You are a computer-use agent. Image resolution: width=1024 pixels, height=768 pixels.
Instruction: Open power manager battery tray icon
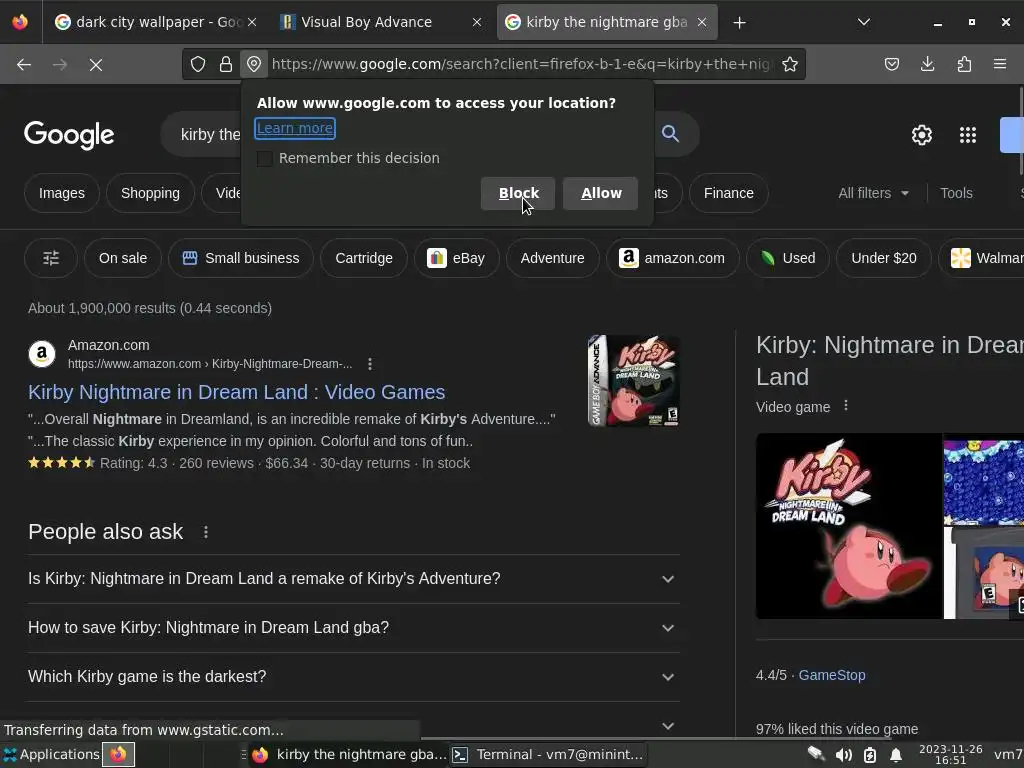[870, 755]
